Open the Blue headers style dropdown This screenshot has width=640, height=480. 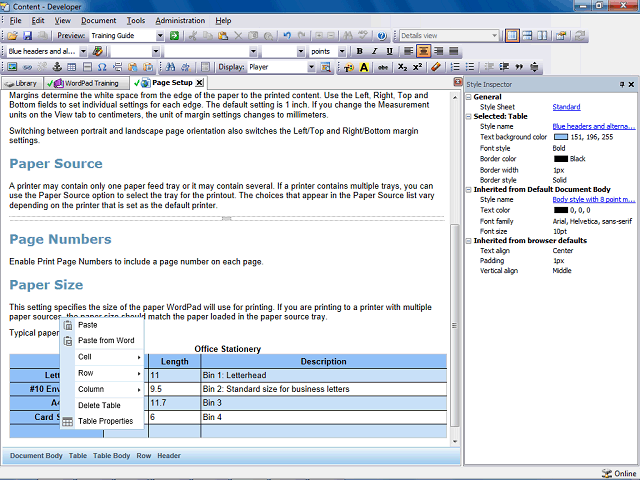click(83, 51)
